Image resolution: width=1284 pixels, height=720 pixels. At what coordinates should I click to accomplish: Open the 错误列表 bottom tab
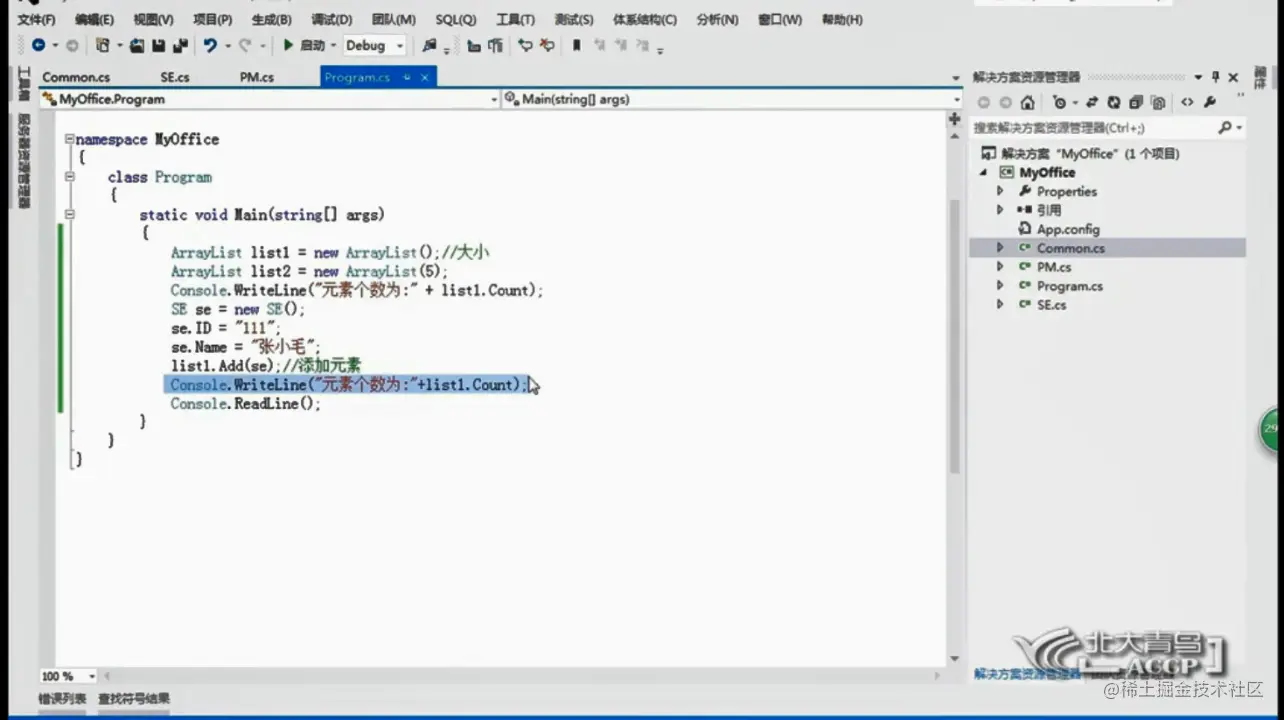point(62,699)
